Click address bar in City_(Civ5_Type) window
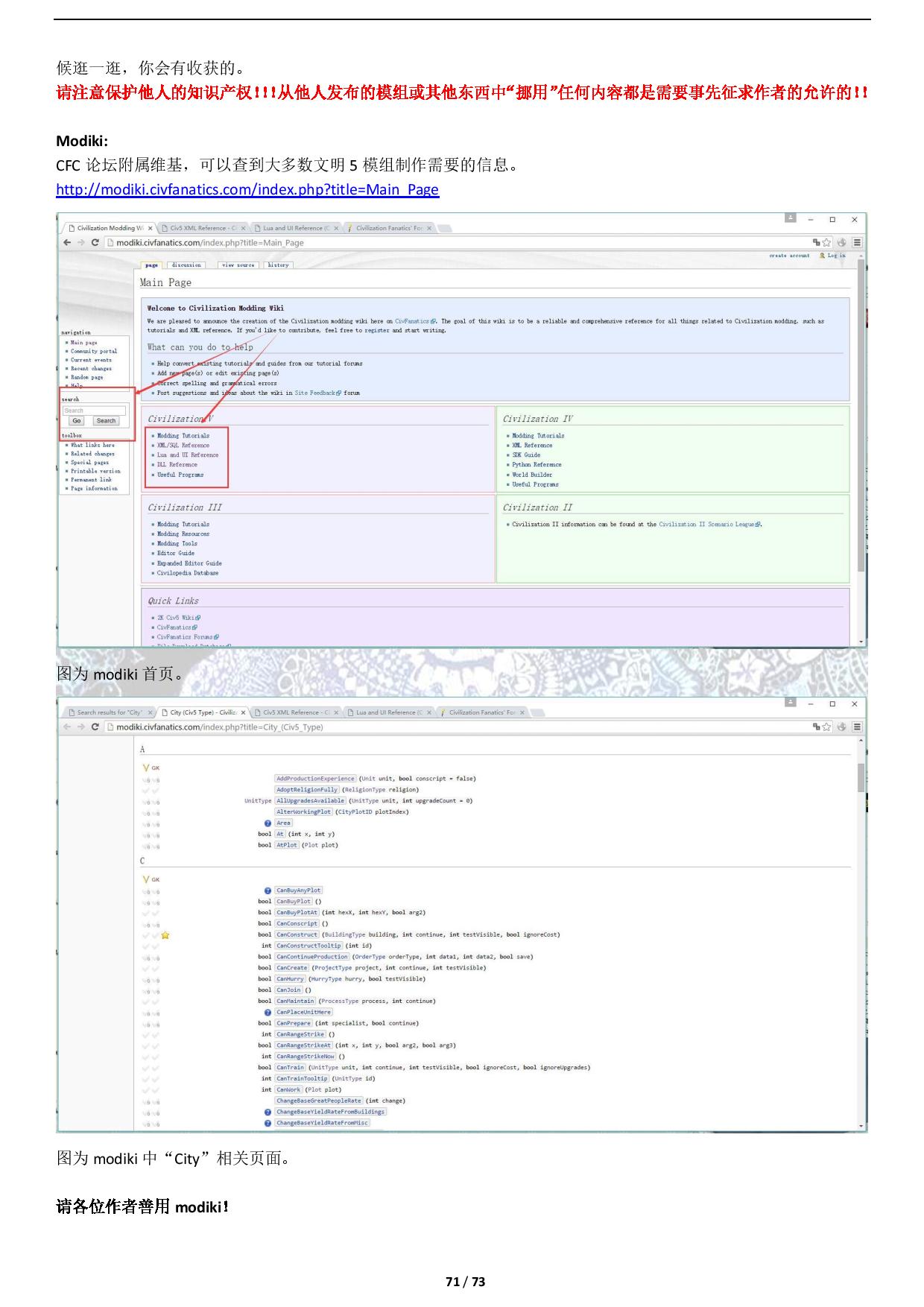Image resolution: width=924 pixels, height=1307 pixels. pyautogui.click(x=455, y=727)
